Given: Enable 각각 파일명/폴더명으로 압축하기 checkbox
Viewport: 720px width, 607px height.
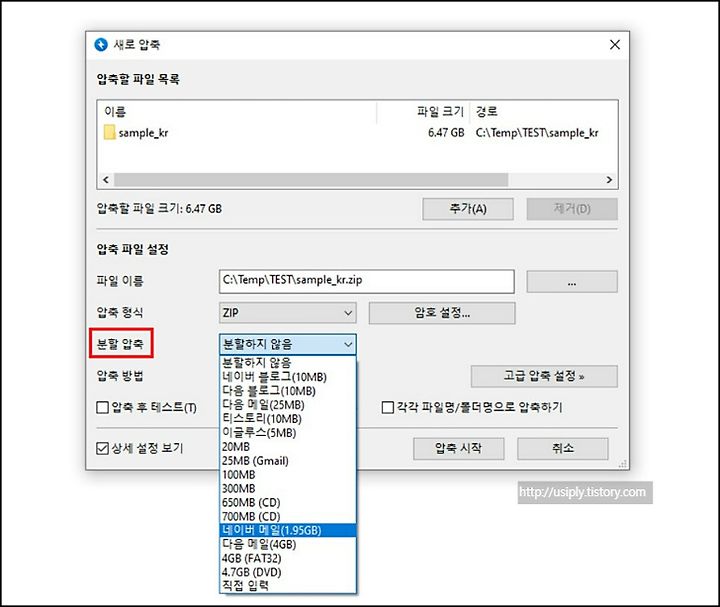Looking at the screenshot, I should point(388,407).
